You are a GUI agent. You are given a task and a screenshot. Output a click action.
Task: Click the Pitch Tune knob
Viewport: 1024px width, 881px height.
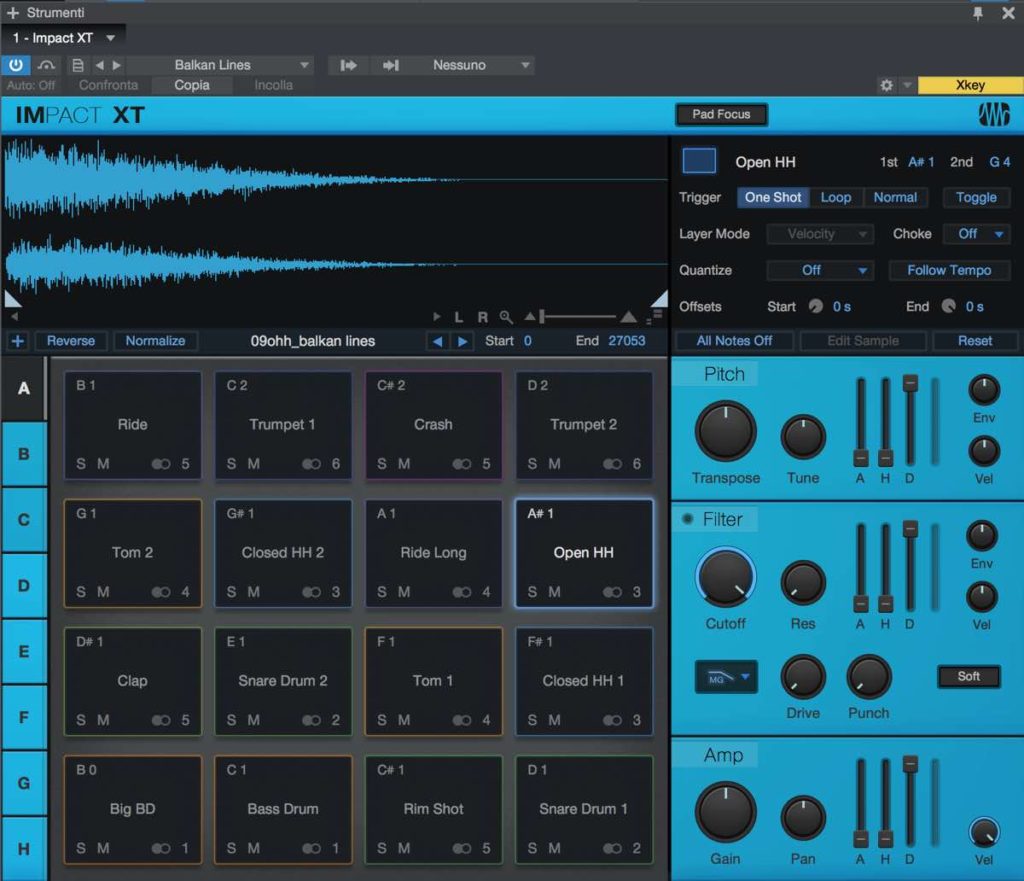(x=803, y=438)
